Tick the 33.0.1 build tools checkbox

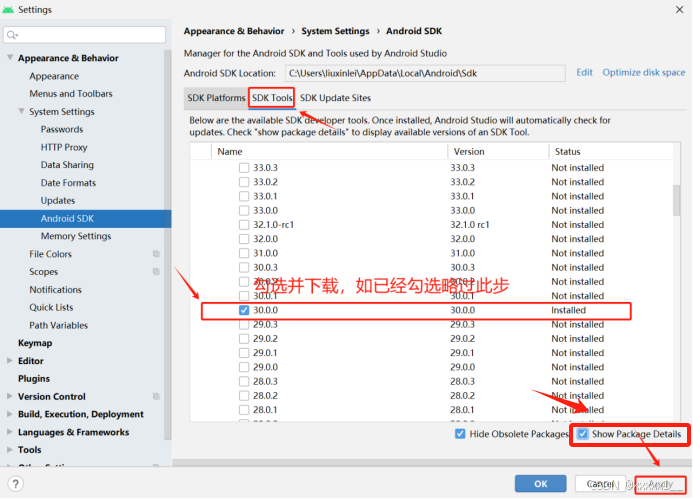point(244,196)
